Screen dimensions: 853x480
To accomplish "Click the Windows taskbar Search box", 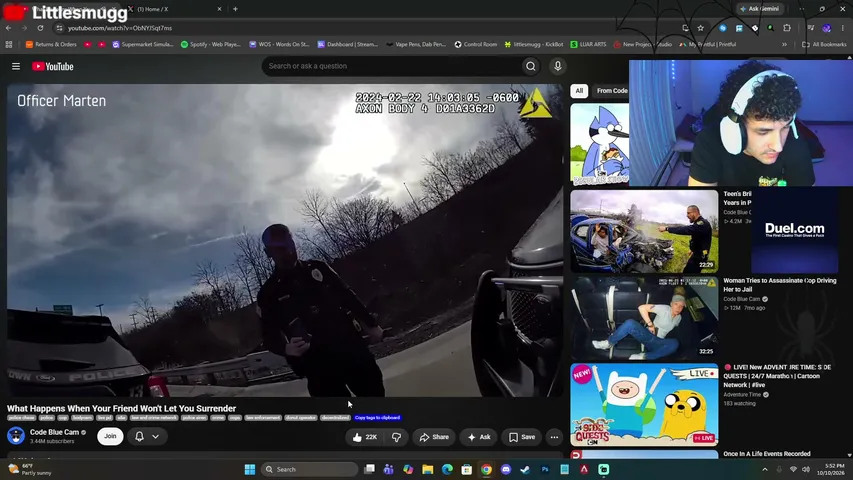I will 309,469.
